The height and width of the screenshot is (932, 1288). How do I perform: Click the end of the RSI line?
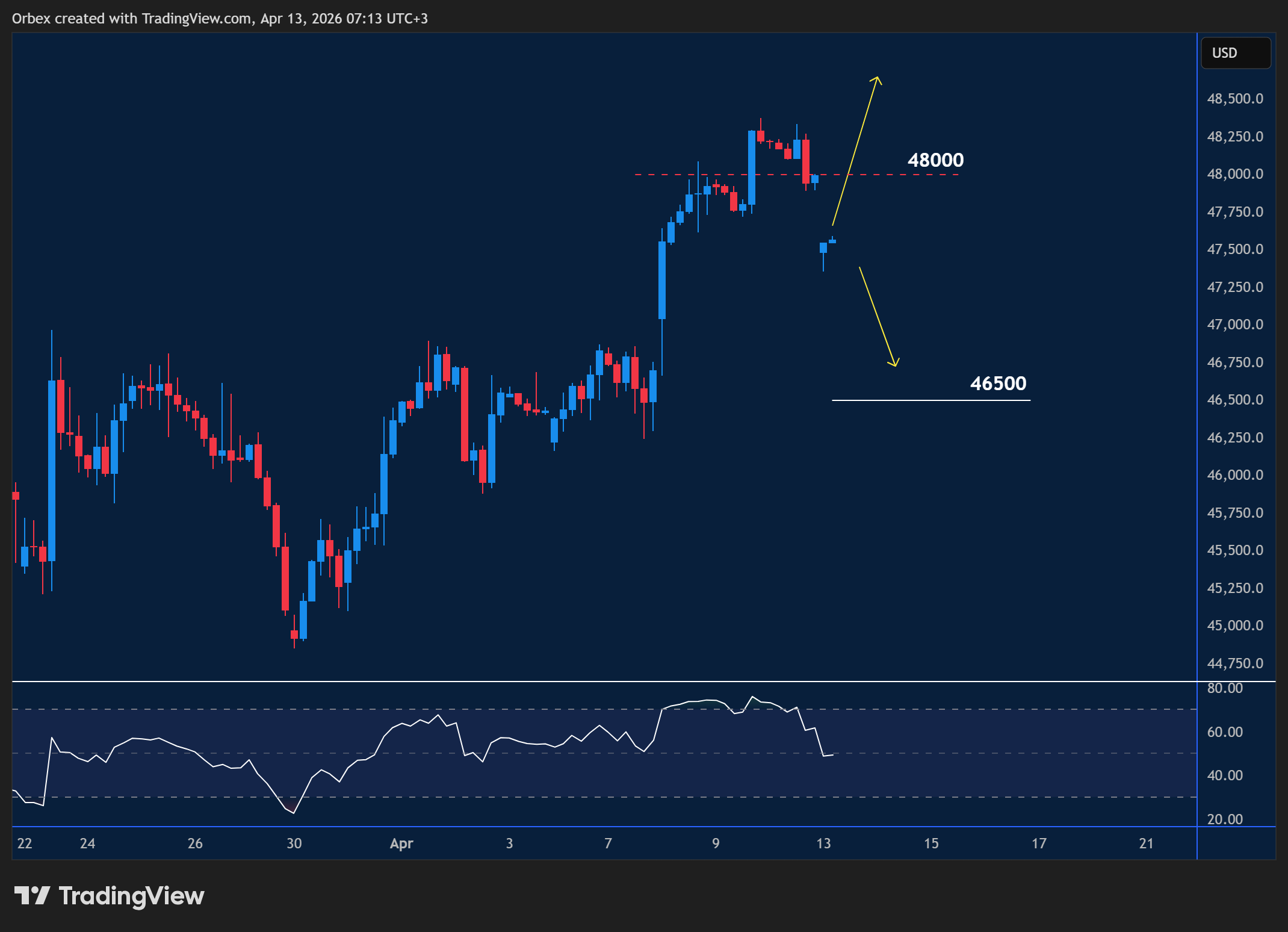[x=832, y=754]
